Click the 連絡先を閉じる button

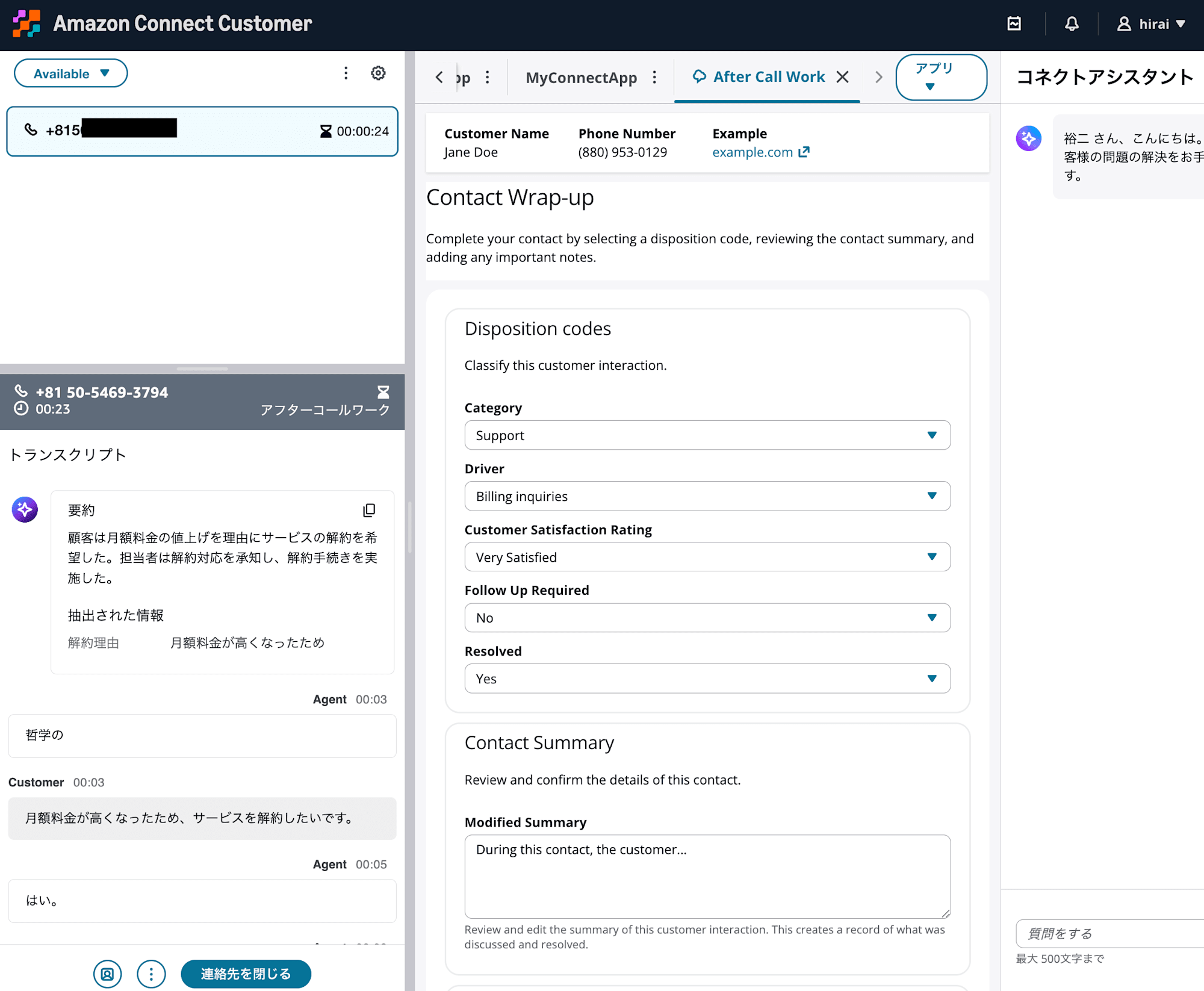click(246, 974)
